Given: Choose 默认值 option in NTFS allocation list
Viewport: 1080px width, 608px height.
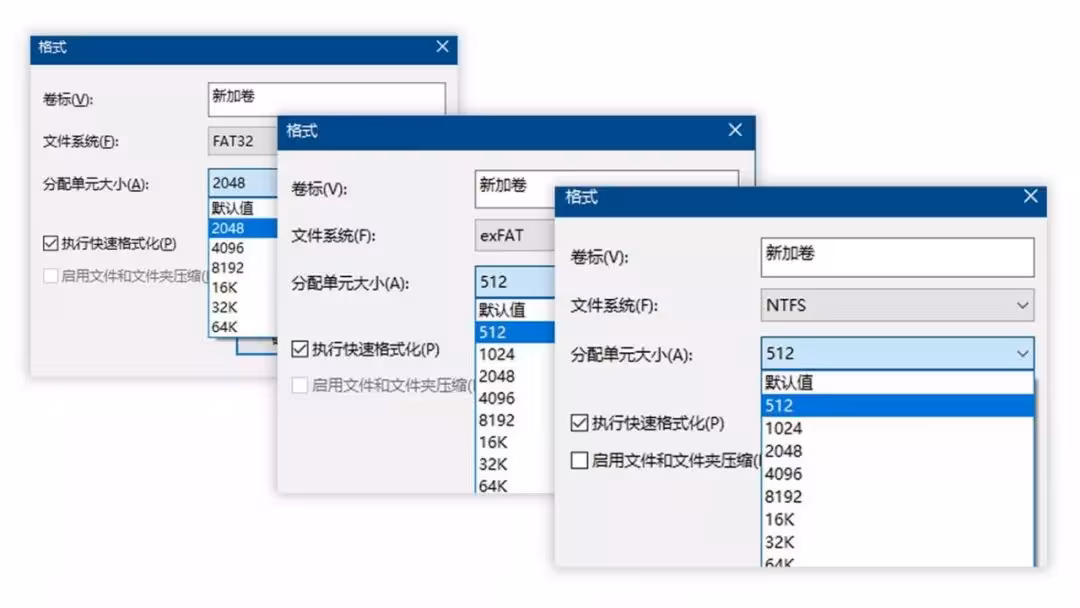Looking at the screenshot, I should click(897, 383).
